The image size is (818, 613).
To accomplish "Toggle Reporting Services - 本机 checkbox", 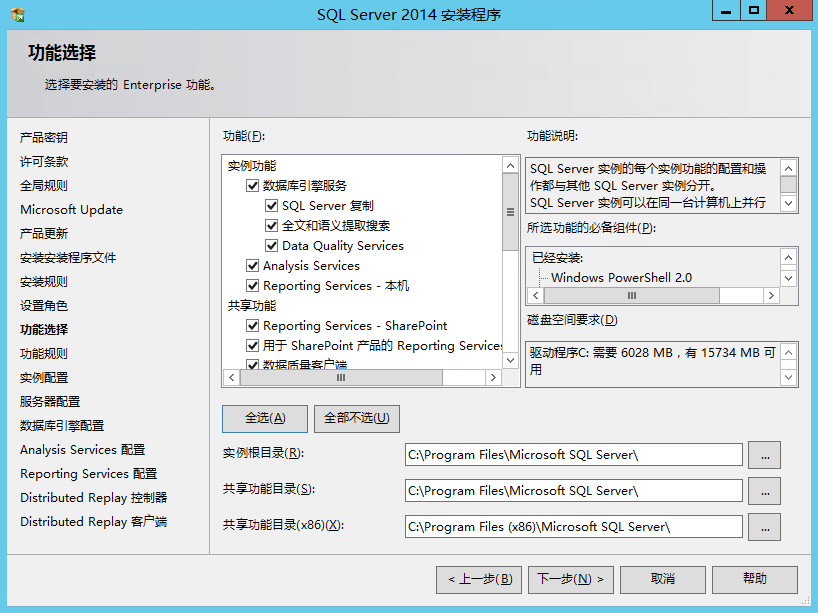I will [x=252, y=285].
